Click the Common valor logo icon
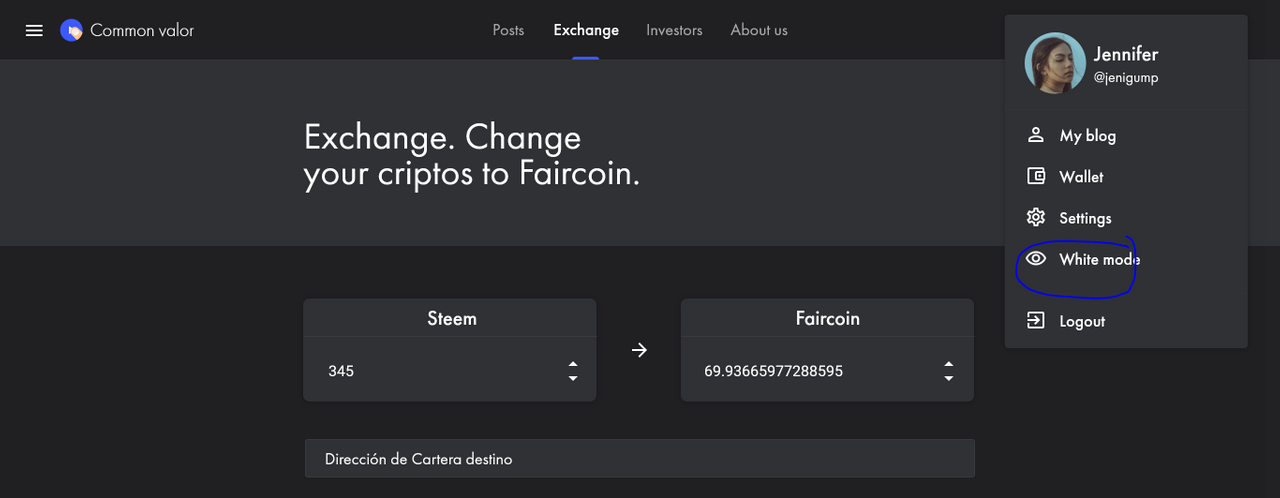Image resolution: width=1280 pixels, height=498 pixels. (71, 30)
